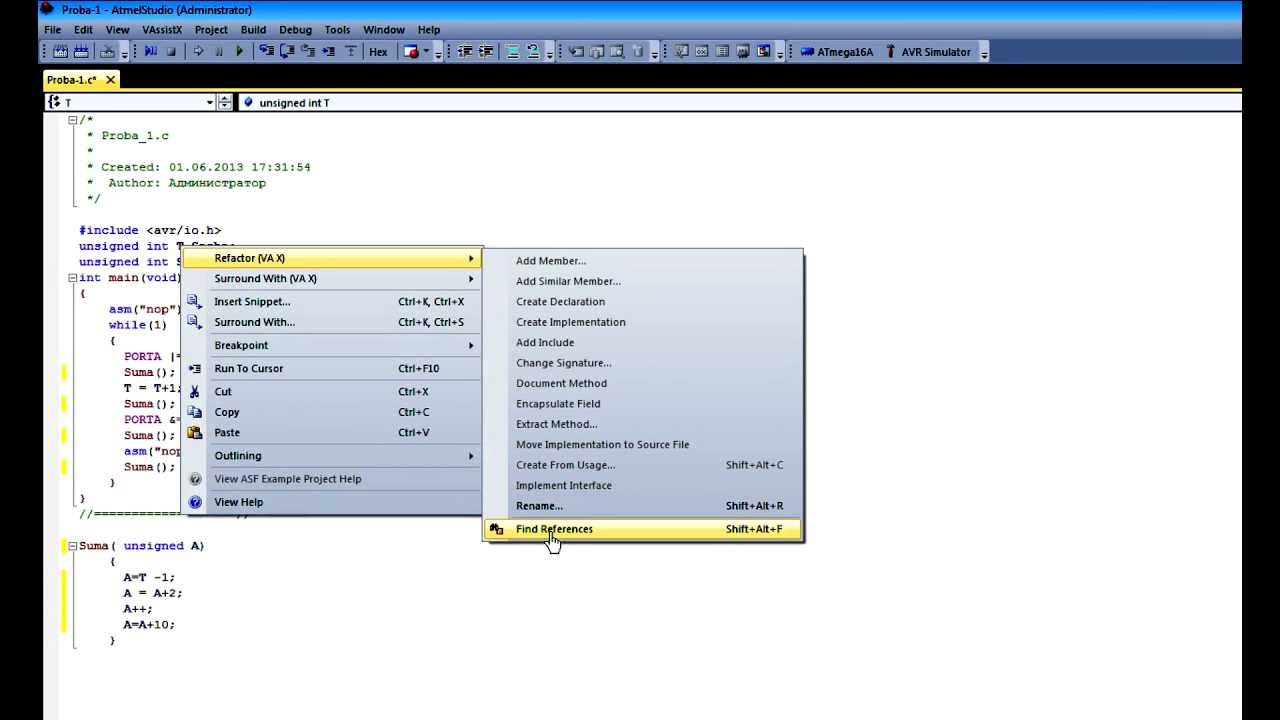The image size is (1280, 720).
Task: Select Document Method entry
Action: [643, 383]
